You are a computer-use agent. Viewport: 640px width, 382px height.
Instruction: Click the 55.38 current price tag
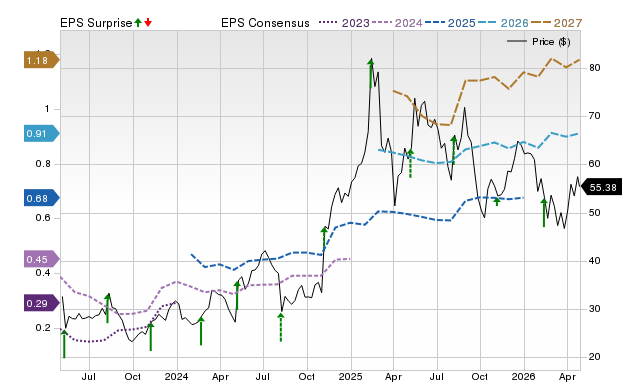click(601, 187)
